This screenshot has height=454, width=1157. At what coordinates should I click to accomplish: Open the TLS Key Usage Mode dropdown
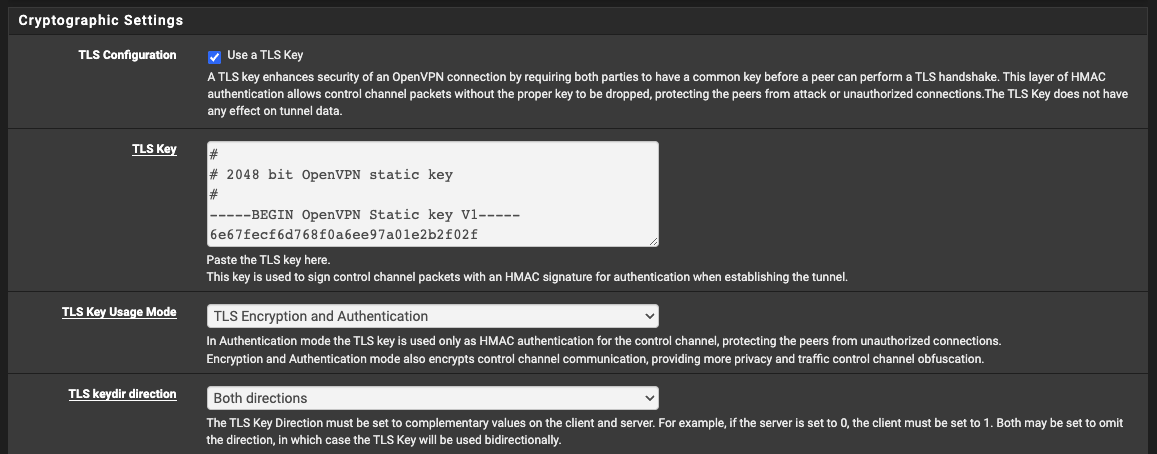click(x=432, y=316)
